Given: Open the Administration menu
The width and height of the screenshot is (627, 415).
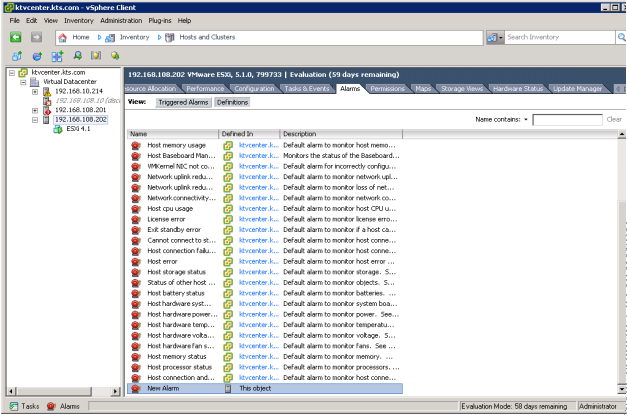Looking at the screenshot, I should point(121,20).
